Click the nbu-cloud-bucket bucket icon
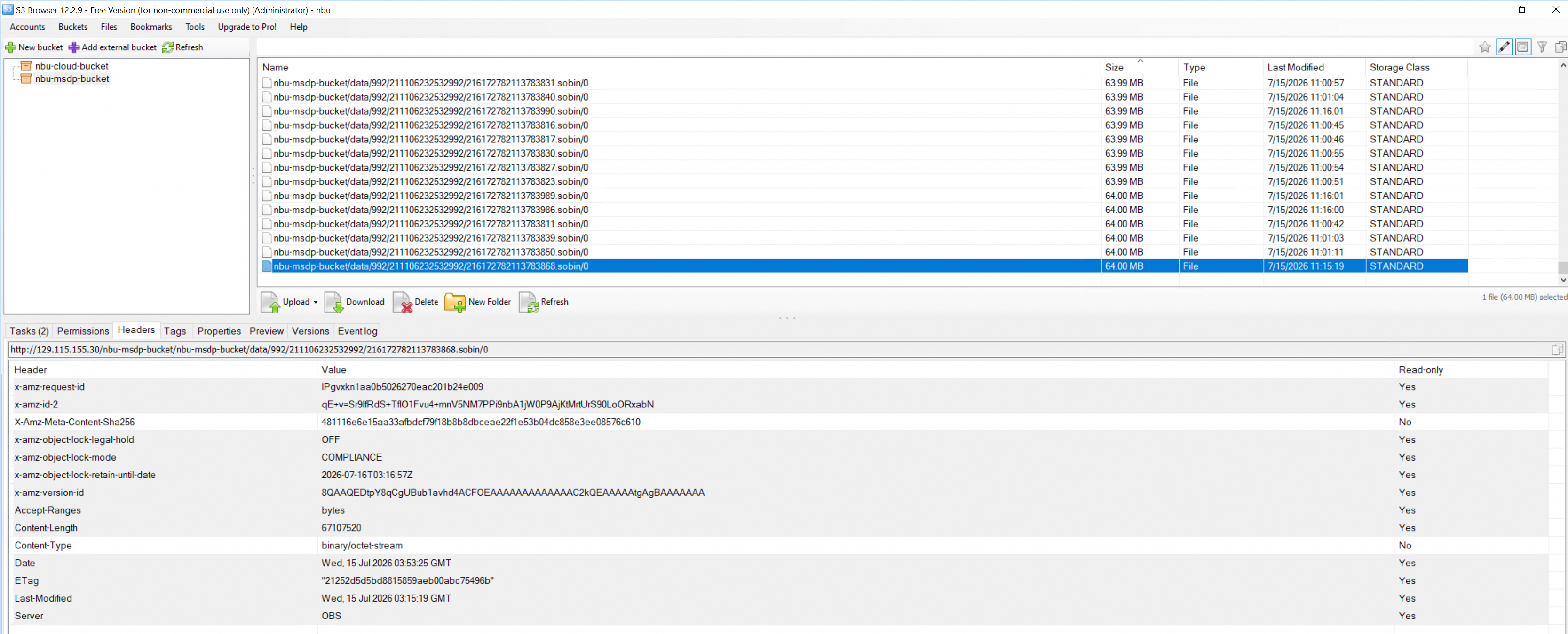Viewport: 1568px width, 634px height. pyautogui.click(x=26, y=66)
